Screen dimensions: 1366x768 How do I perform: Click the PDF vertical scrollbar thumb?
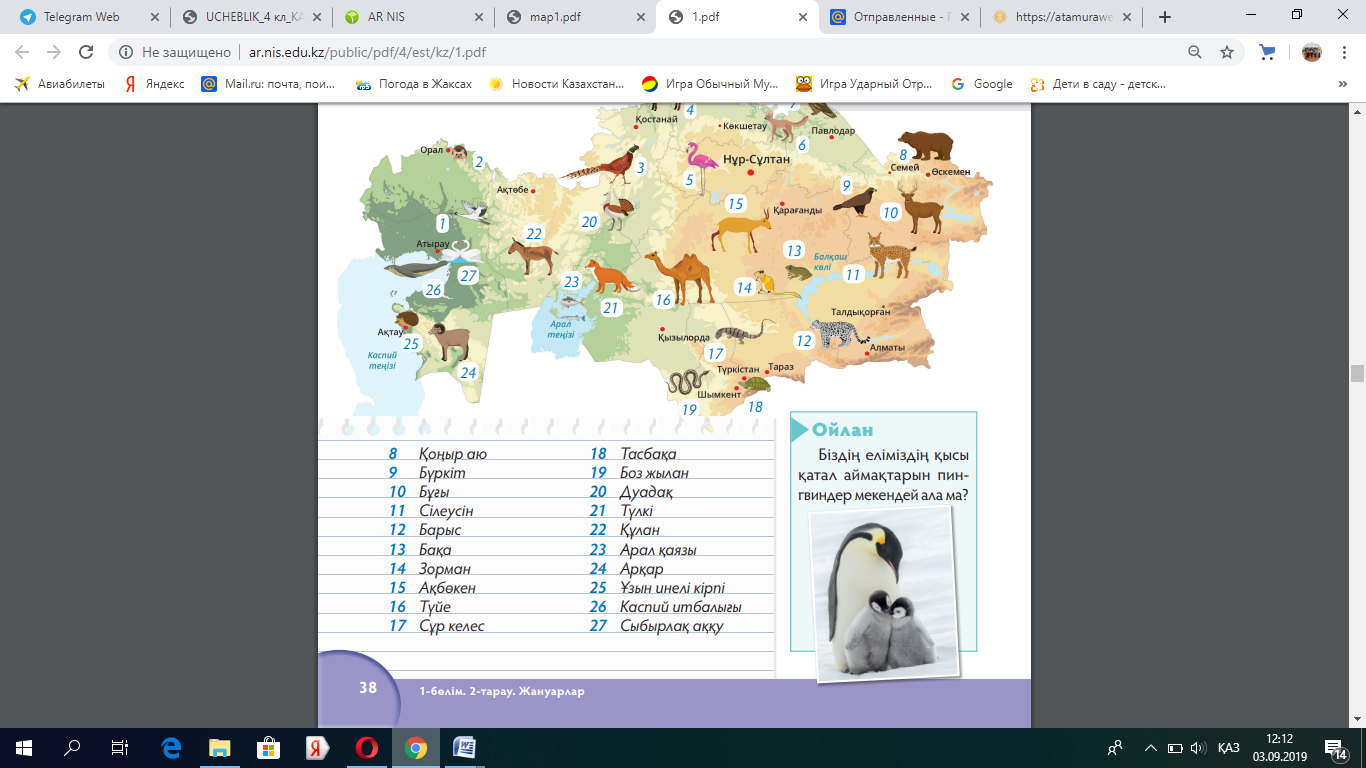tap(1357, 374)
